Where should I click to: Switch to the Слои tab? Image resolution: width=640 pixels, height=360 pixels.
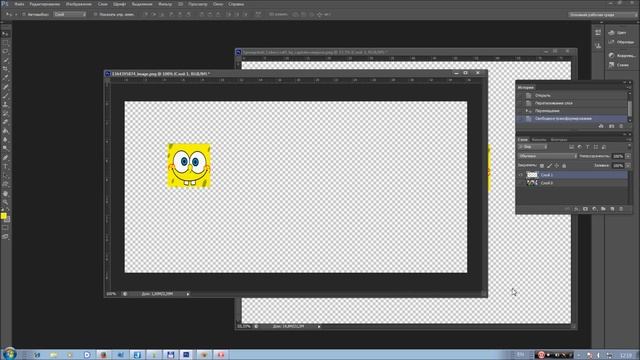click(x=522, y=140)
